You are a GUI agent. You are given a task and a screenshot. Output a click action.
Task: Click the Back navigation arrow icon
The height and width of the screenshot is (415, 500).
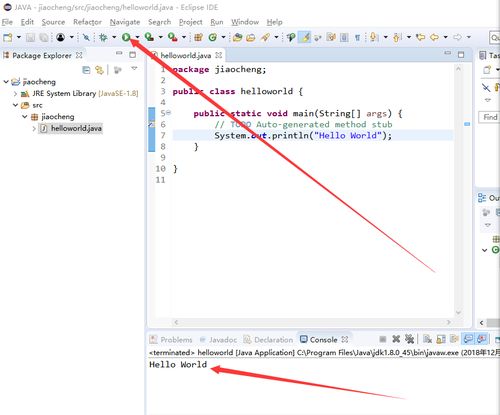point(434,37)
